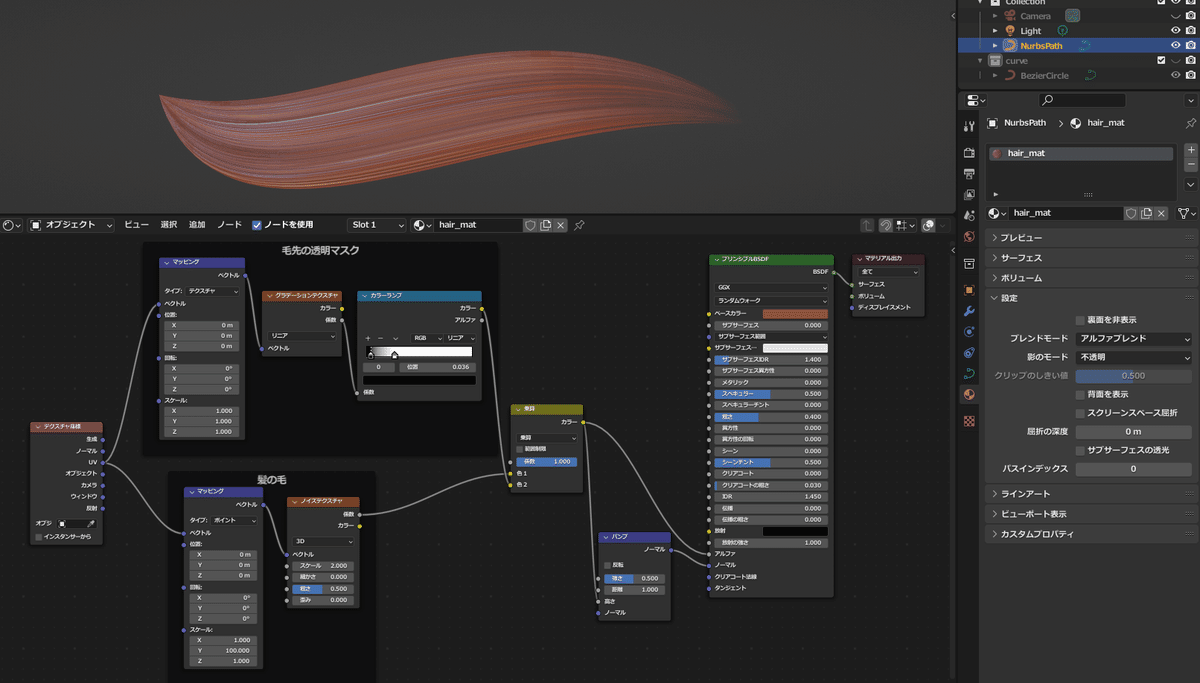Click base color swatch in Principled BSDF

[795, 314]
